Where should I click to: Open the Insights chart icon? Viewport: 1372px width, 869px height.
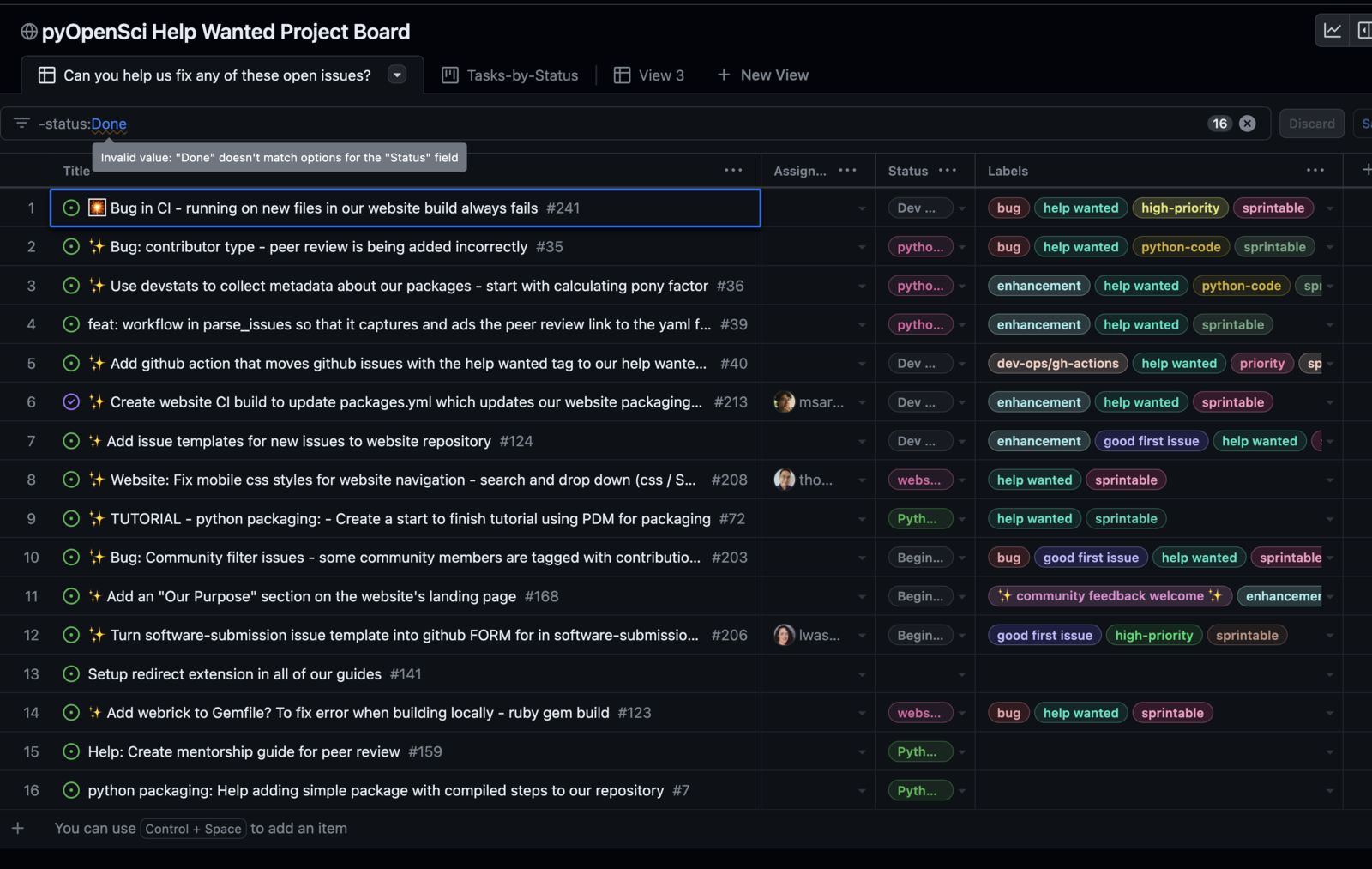(x=1332, y=31)
